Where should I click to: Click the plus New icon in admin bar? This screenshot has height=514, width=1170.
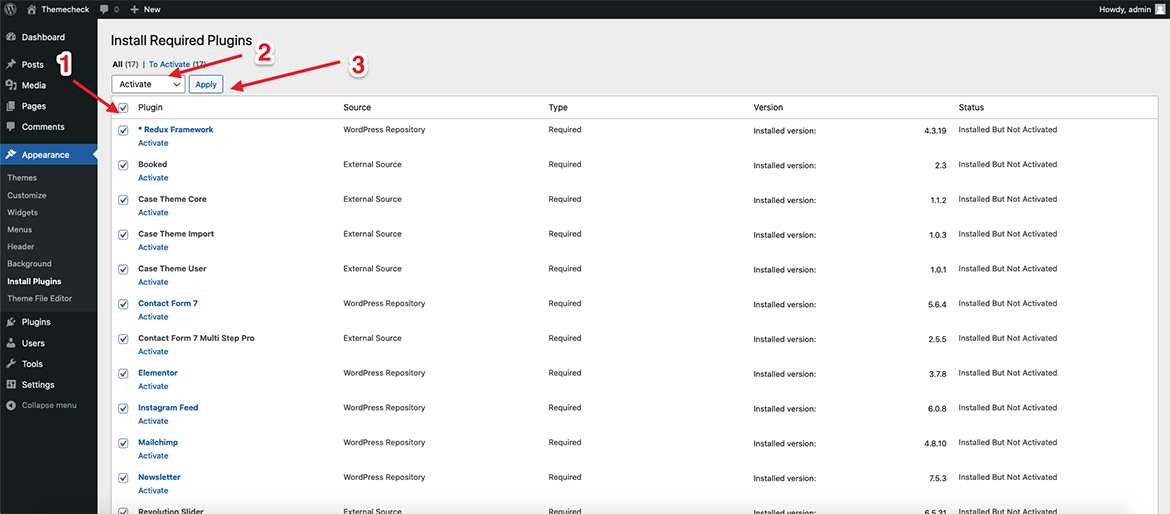pos(134,10)
